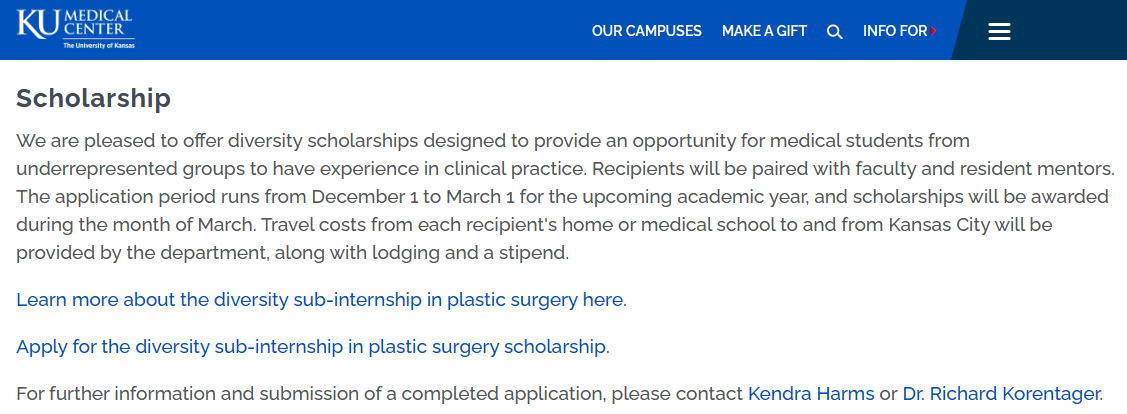Viewport: 1127px width, 414px height.
Task: Click the word 'here' ending the Learn more link
Action: [602, 299]
